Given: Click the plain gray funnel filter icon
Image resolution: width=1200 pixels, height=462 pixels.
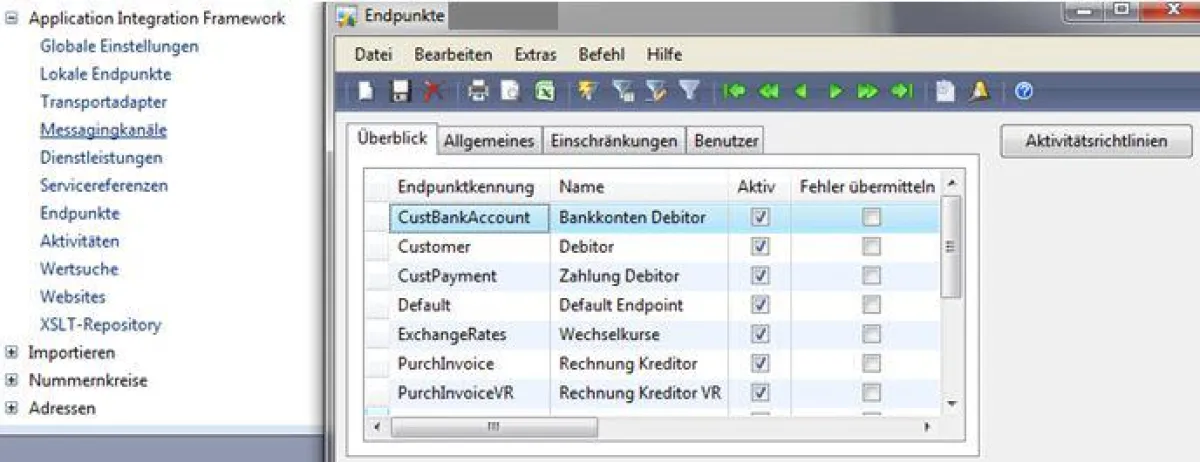Looking at the screenshot, I should click(689, 91).
